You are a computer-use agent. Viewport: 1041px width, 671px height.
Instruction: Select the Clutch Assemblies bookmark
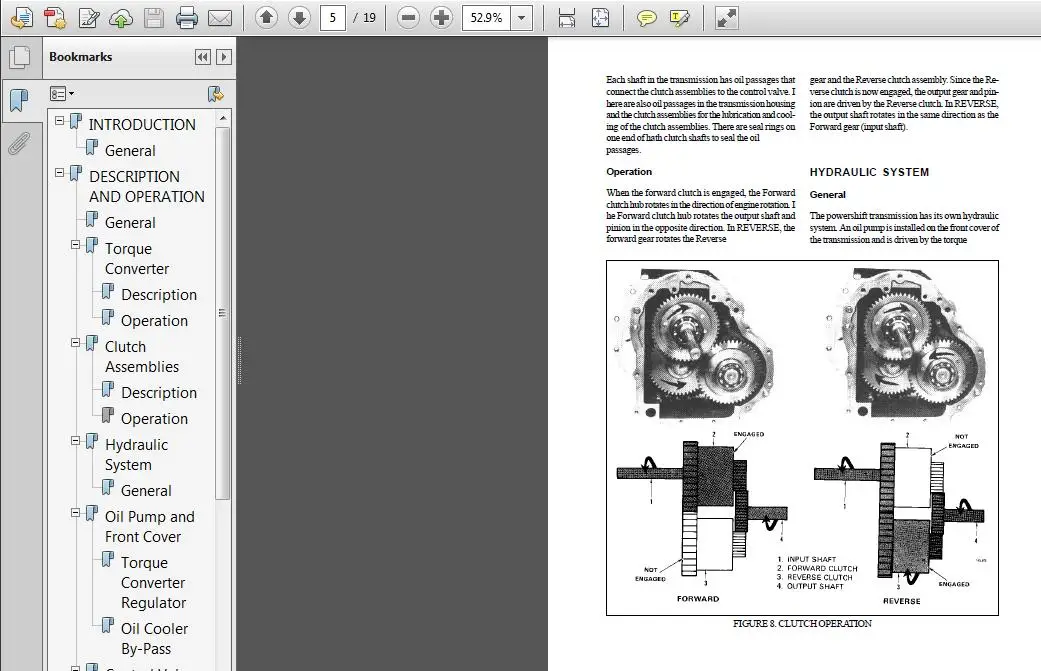point(141,356)
